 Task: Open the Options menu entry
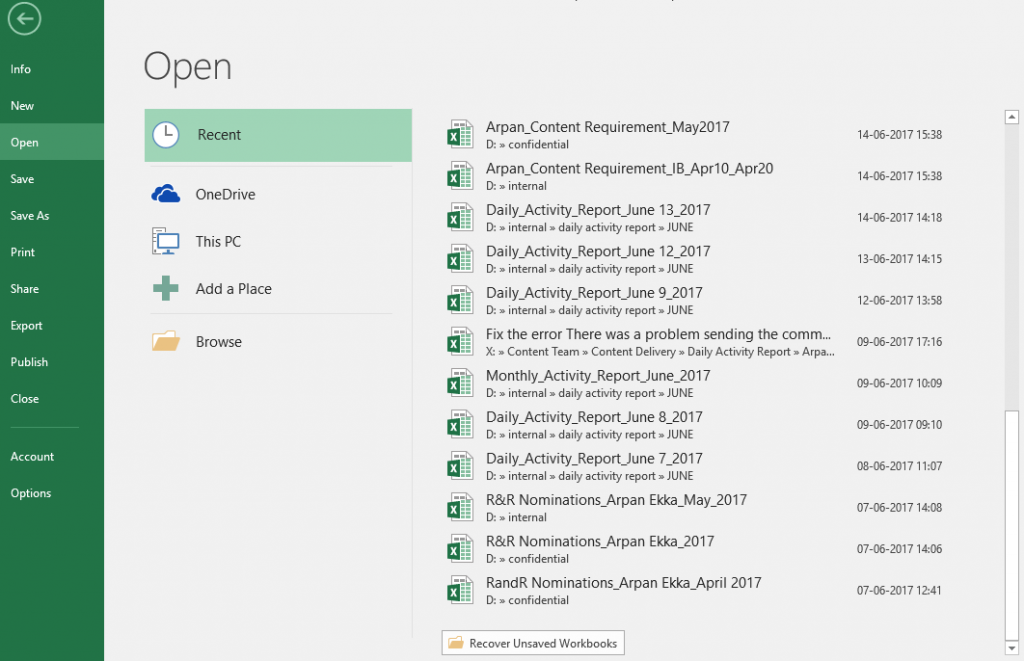(31, 493)
